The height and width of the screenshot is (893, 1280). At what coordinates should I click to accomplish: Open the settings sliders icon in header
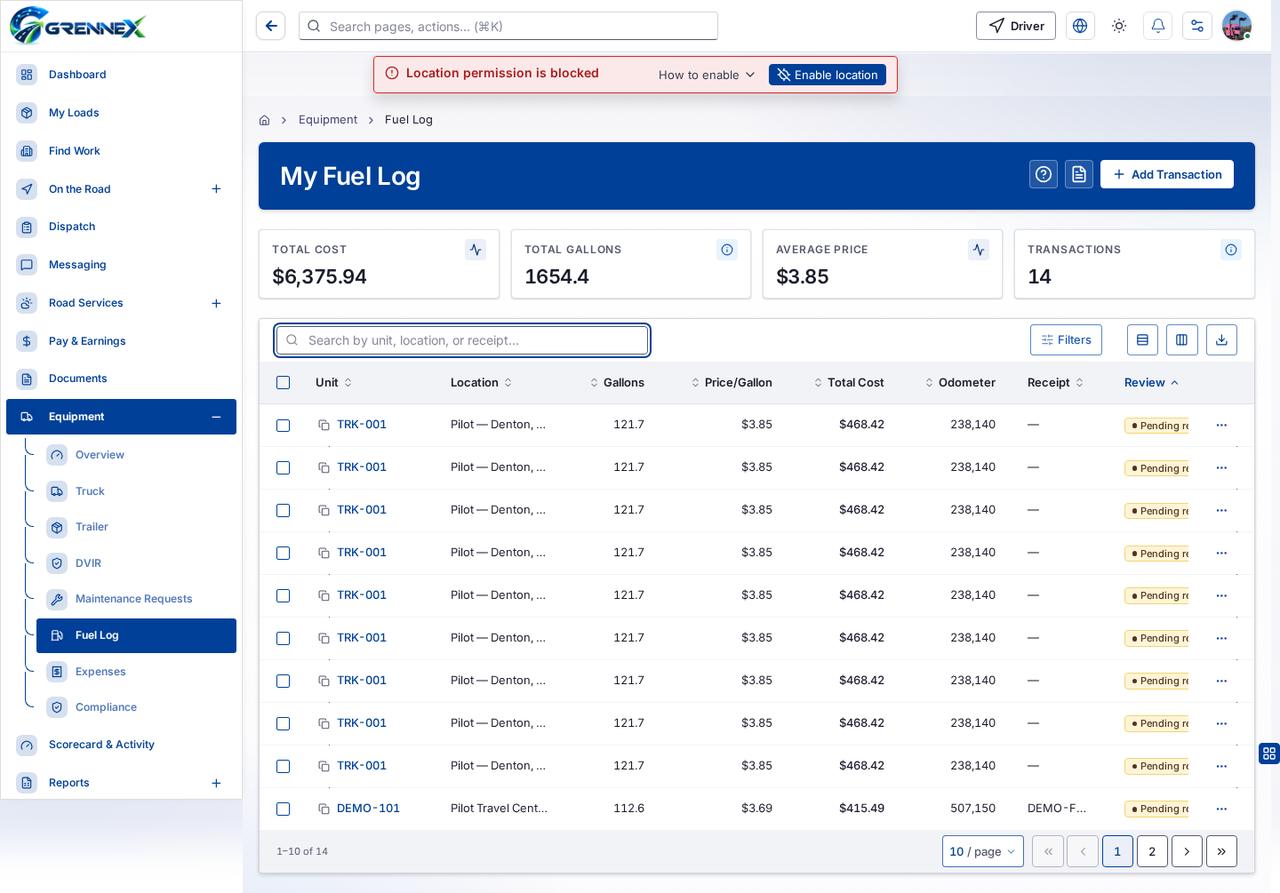1197,26
